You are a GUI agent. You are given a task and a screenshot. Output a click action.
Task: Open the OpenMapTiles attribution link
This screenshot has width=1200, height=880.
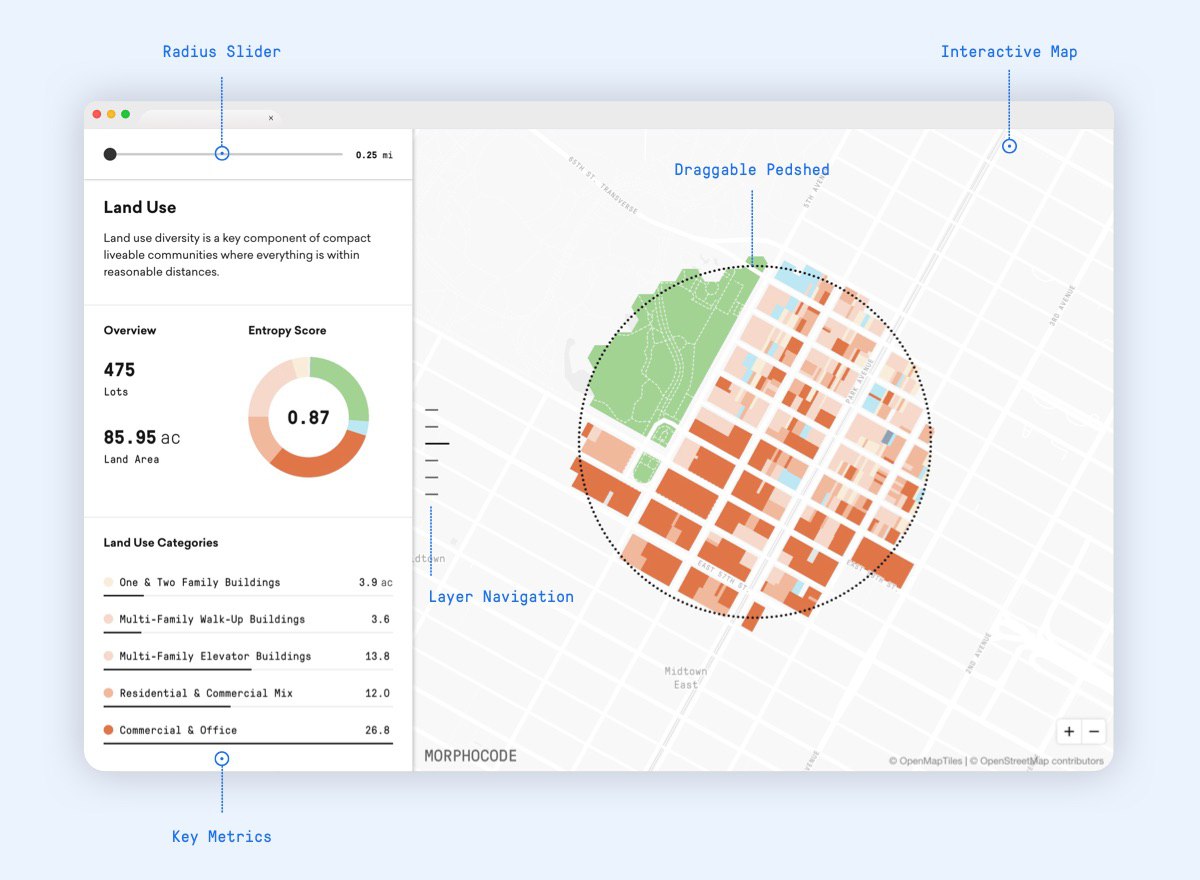click(x=926, y=761)
